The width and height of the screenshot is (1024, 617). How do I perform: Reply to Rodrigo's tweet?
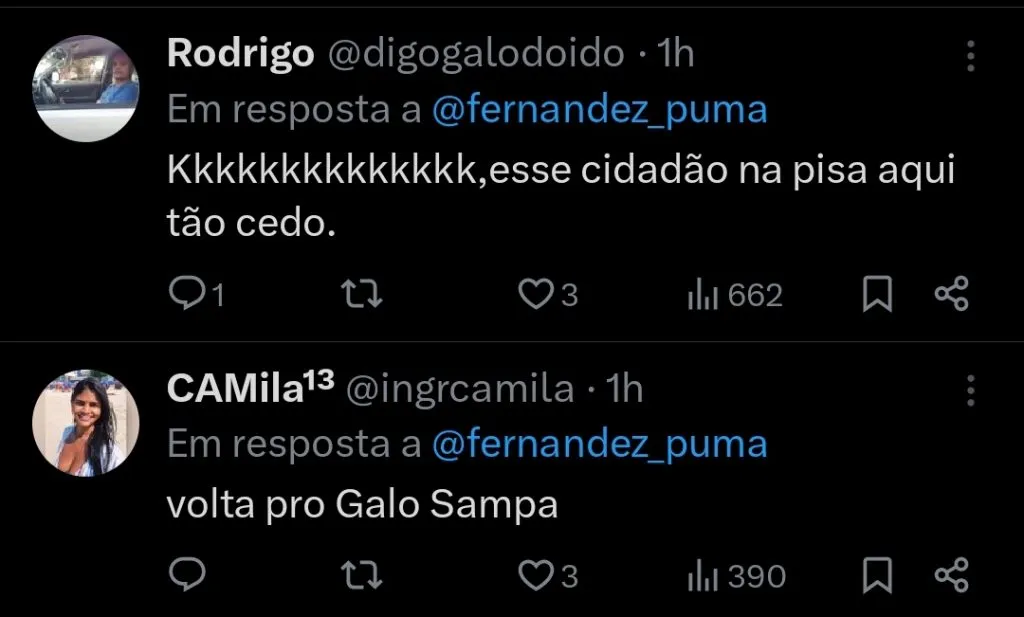[x=190, y=293]
